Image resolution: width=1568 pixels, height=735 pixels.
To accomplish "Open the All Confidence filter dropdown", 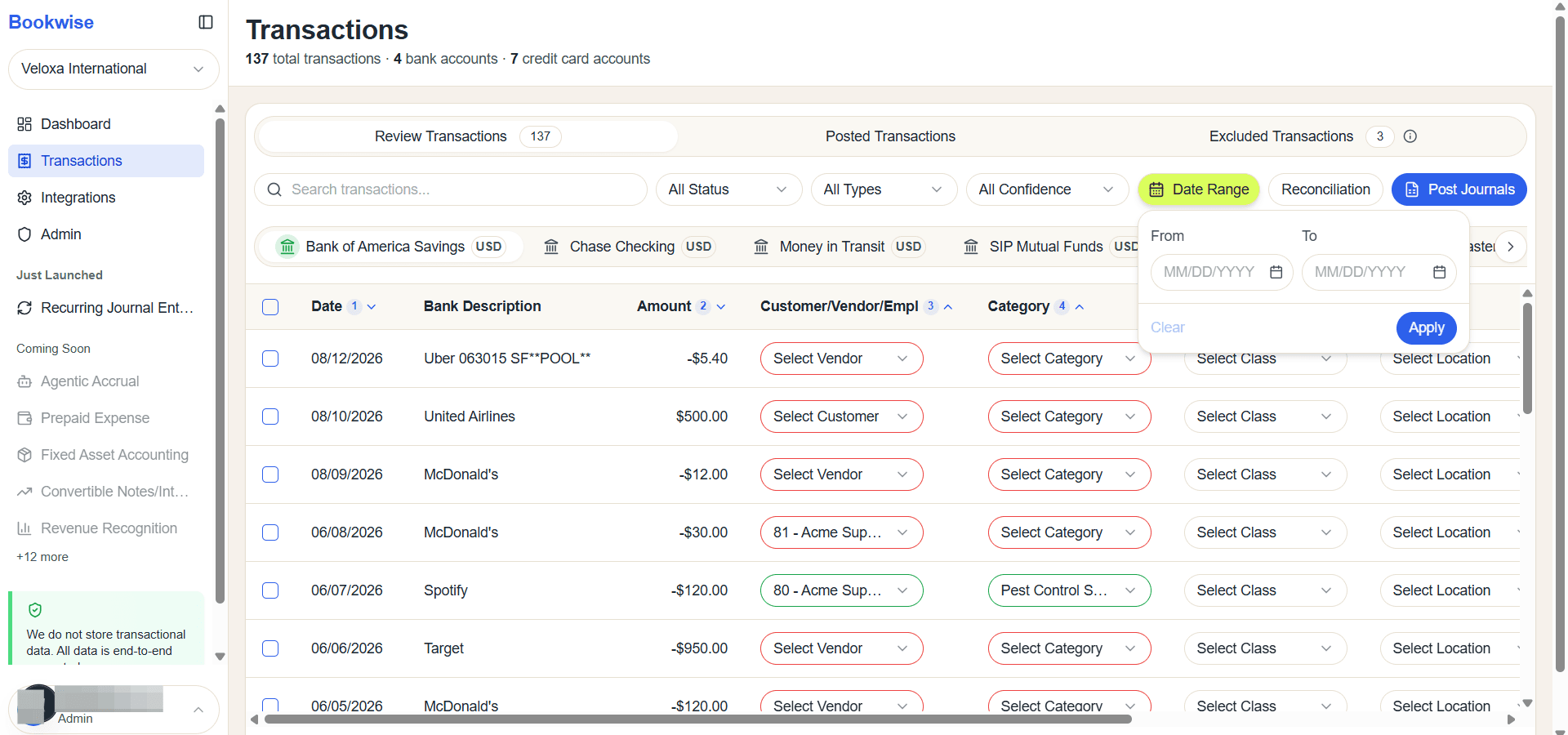I will click(1047, 189).
